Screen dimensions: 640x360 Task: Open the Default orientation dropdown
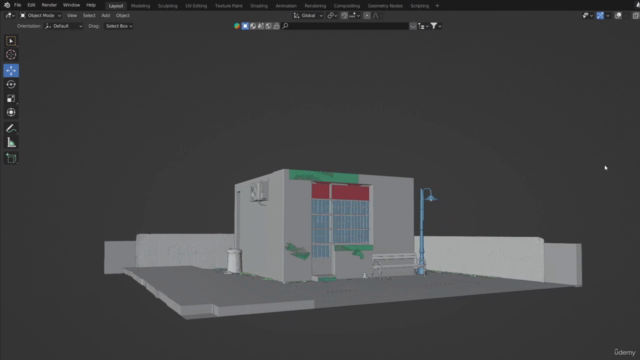63,26
